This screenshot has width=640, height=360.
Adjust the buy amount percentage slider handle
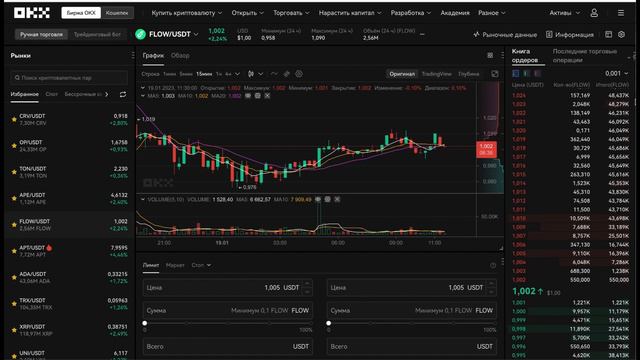pyautogui.click(x=145, y=323)
